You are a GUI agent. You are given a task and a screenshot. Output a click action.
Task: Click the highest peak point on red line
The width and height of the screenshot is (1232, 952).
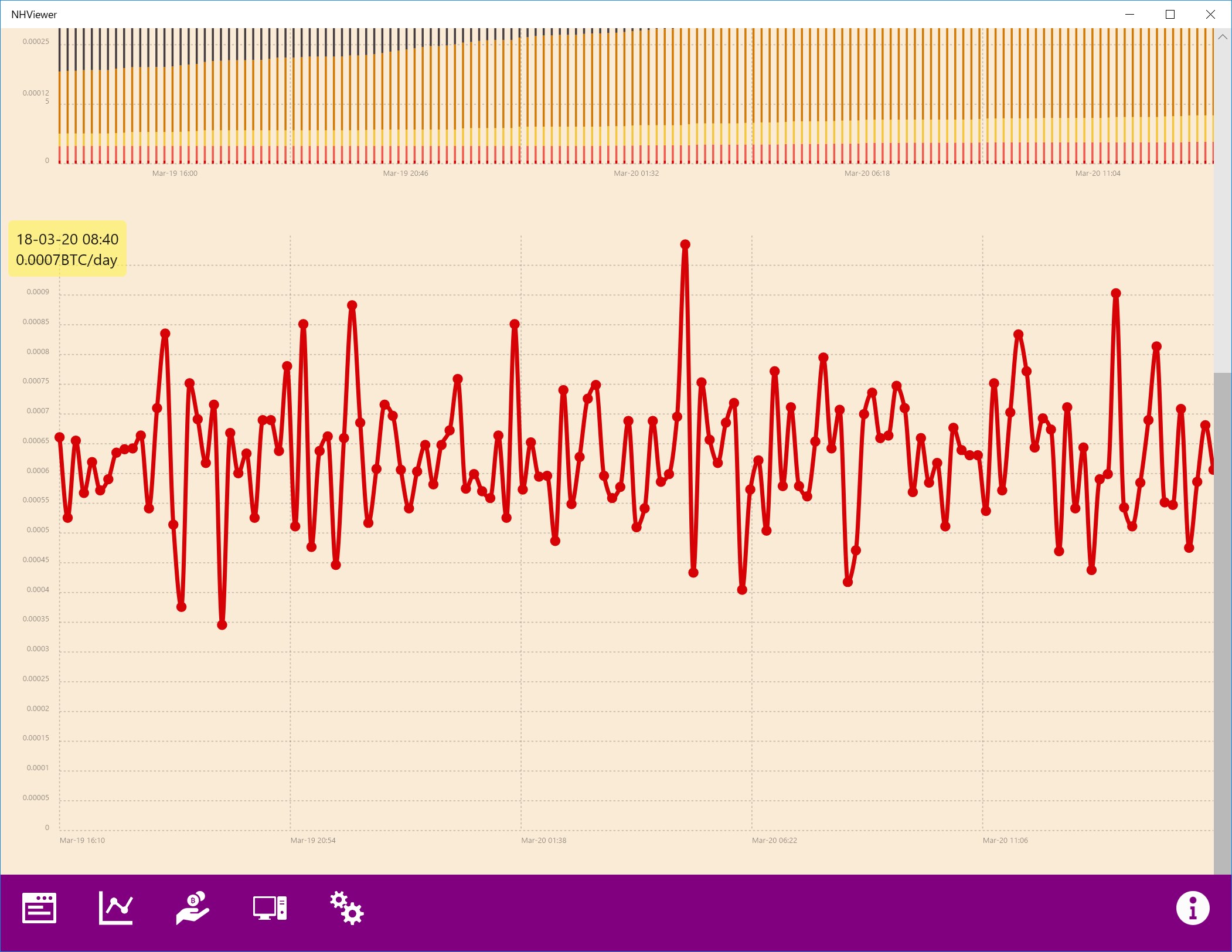tap(685, 244)
